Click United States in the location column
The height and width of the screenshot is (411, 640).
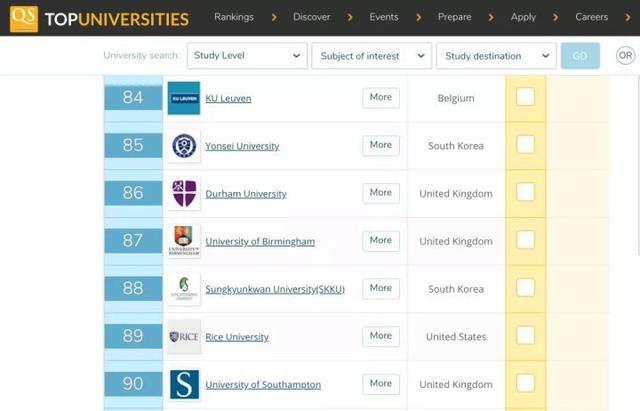pos(456,337)
